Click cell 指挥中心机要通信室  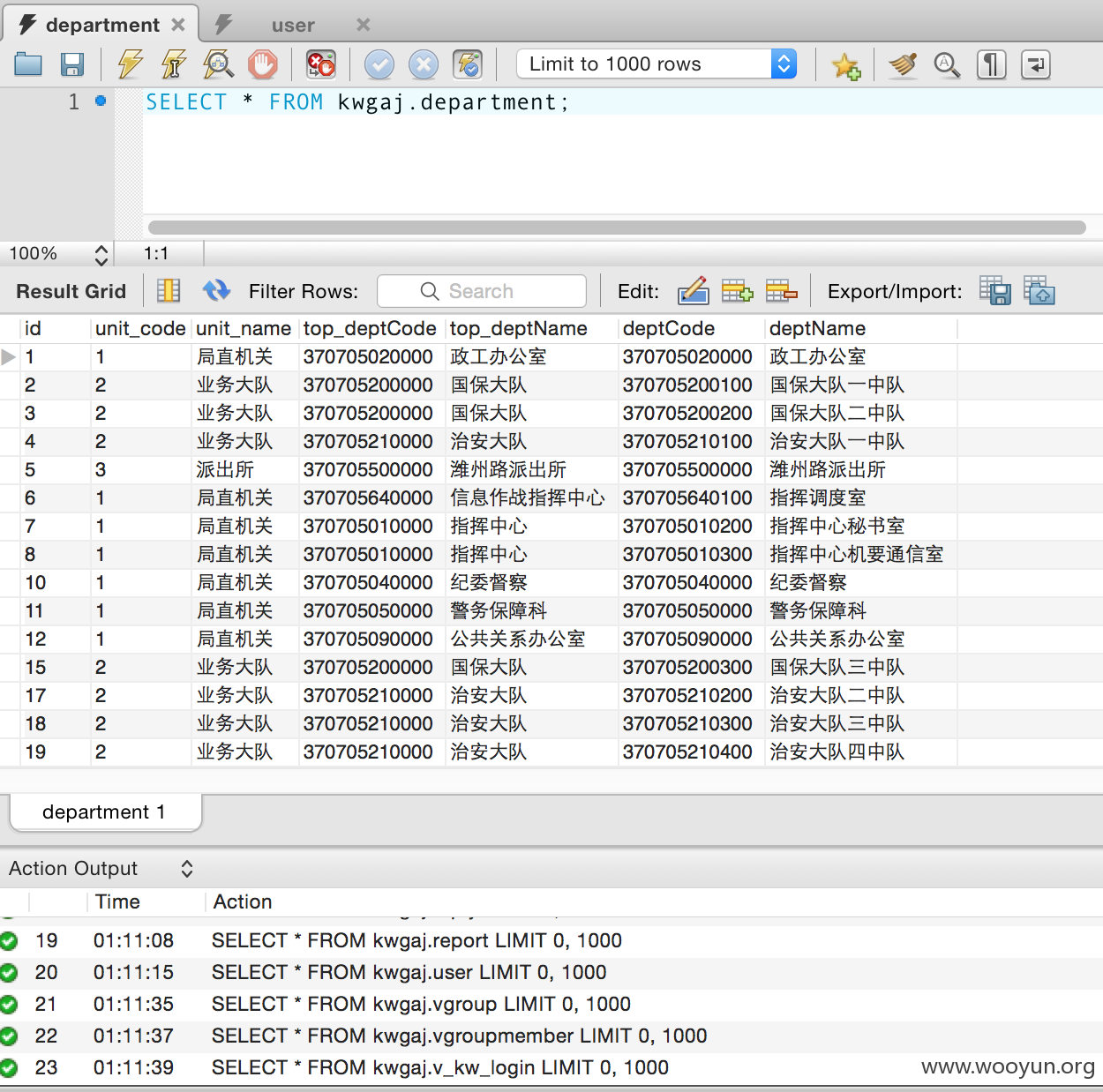[x=861, y=555]
